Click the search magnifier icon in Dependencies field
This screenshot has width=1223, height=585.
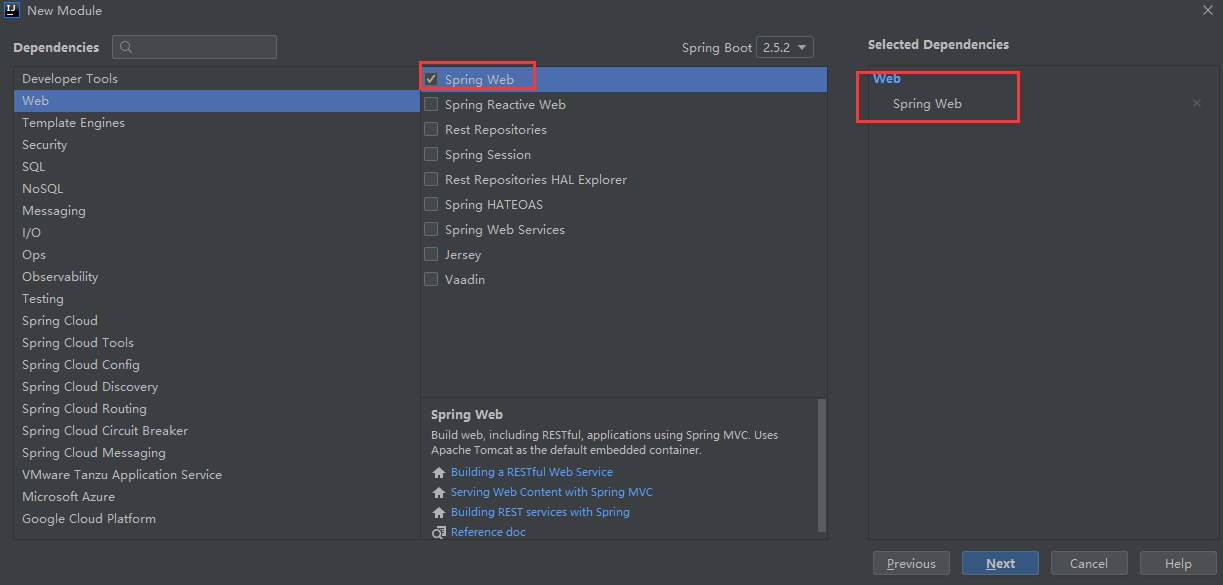[126, 48]
